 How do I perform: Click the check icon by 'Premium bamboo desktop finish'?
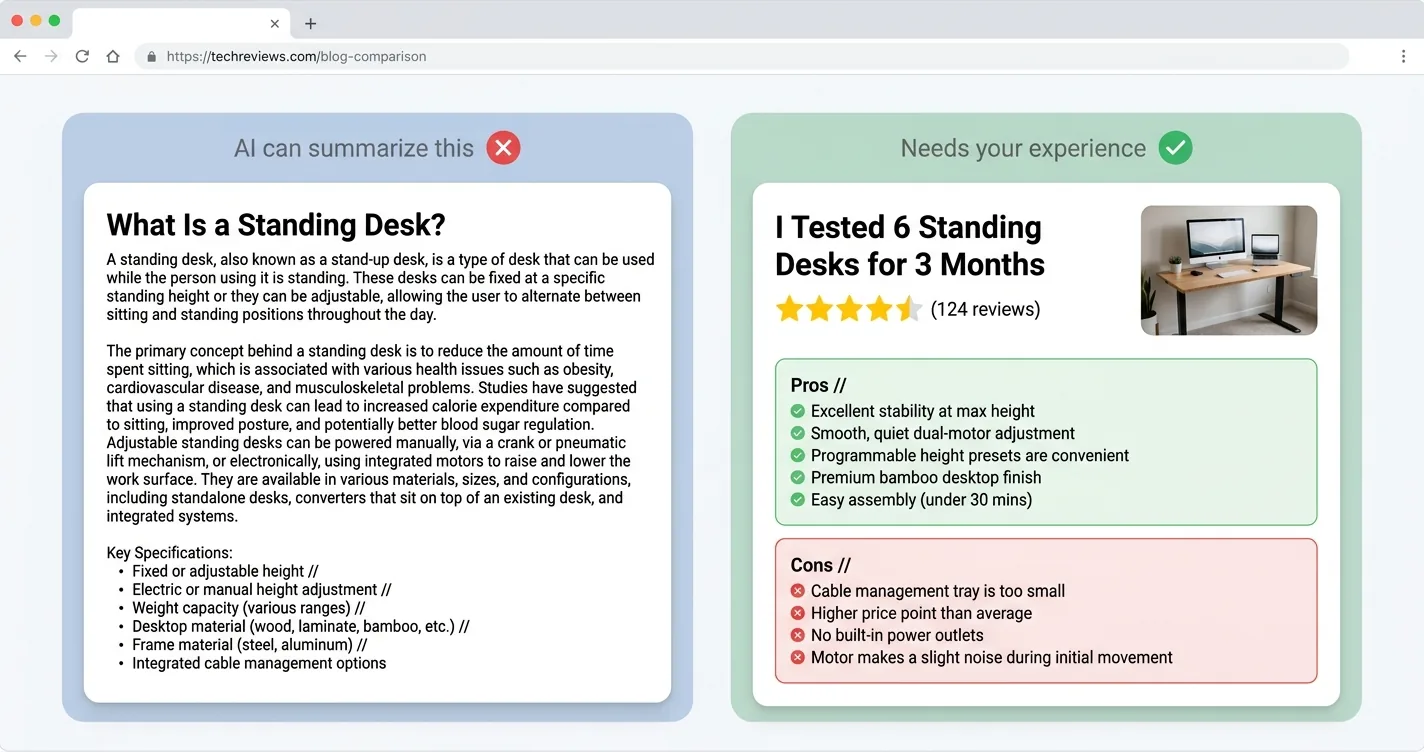[797, 477]
